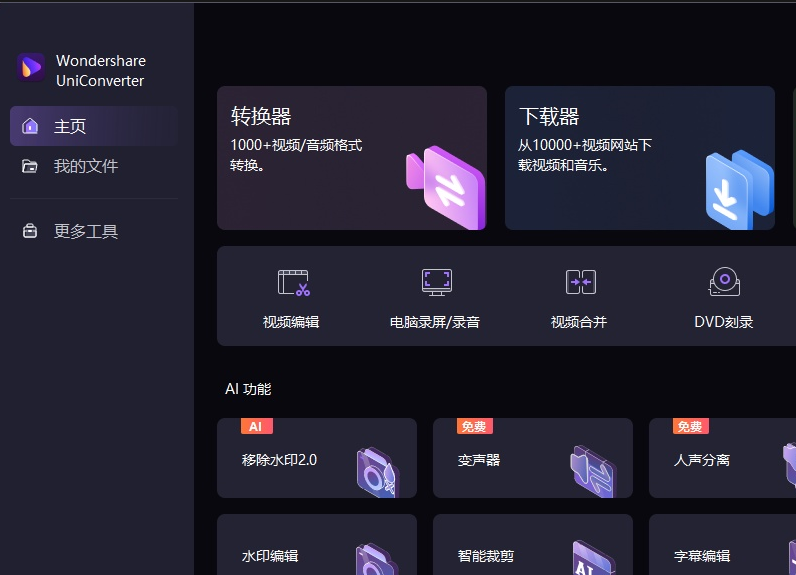Screen dimensions: 796x575
Task: Click the pink converter camera icon
Action: coord(446,187)
